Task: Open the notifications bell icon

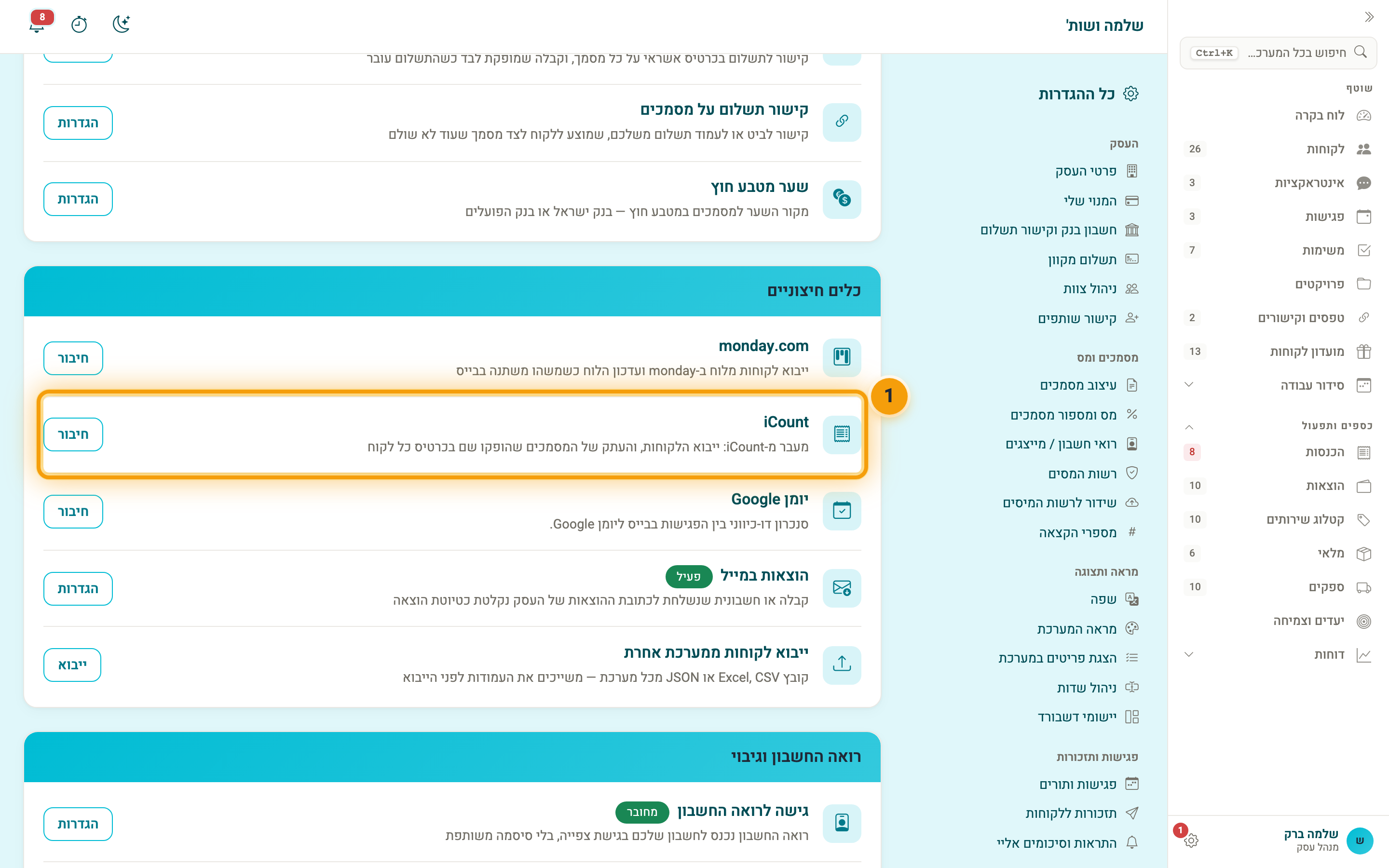Action: coord(37,25)
